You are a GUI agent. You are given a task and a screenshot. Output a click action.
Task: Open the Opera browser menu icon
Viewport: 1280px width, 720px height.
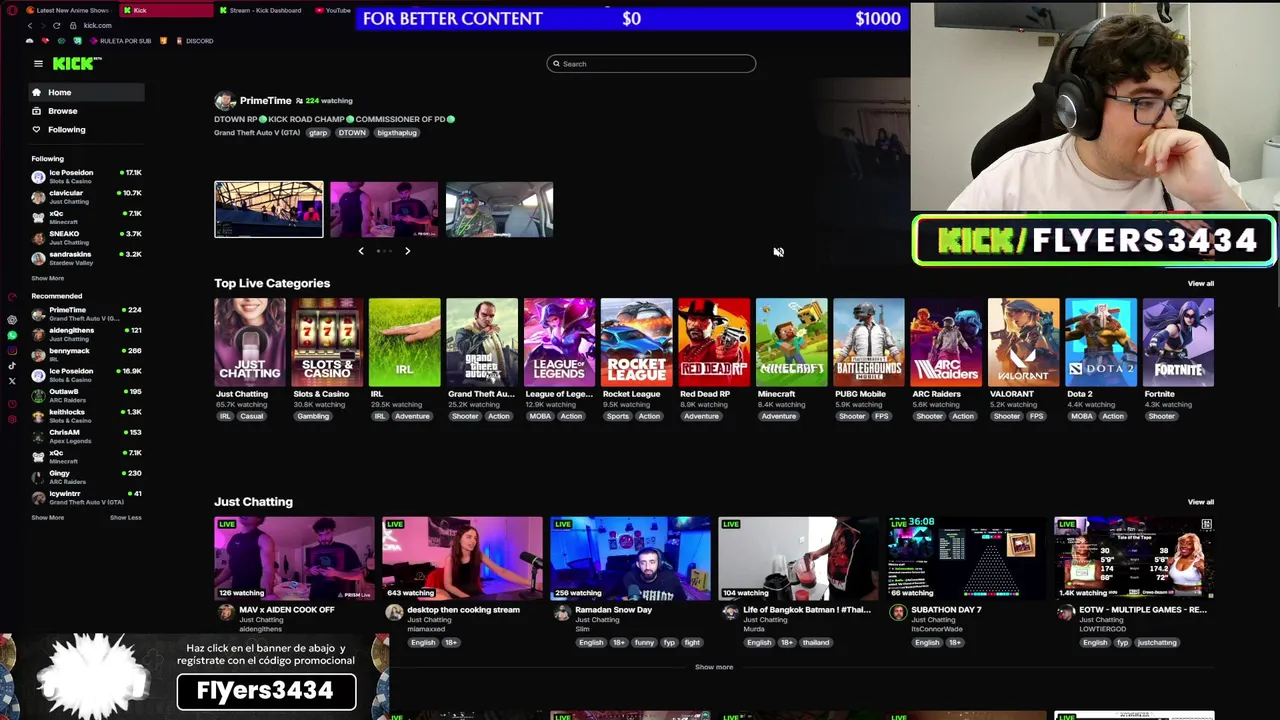pos(12,10)
